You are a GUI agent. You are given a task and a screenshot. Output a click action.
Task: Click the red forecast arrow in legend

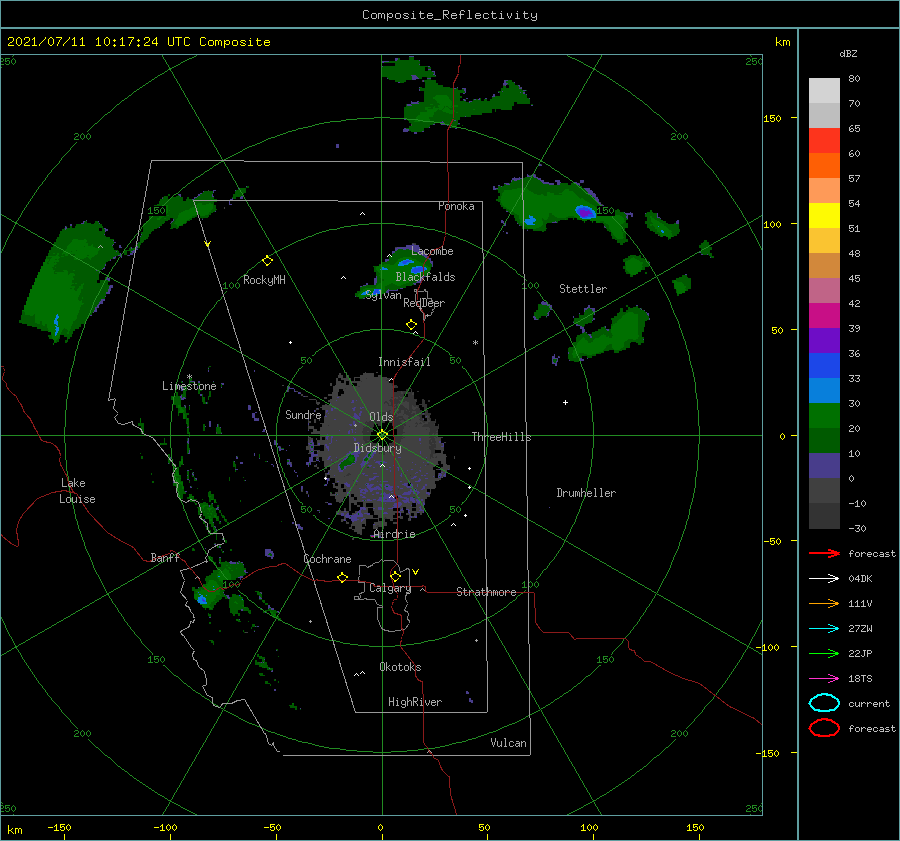pyautogui.click(x=824, y=553)
